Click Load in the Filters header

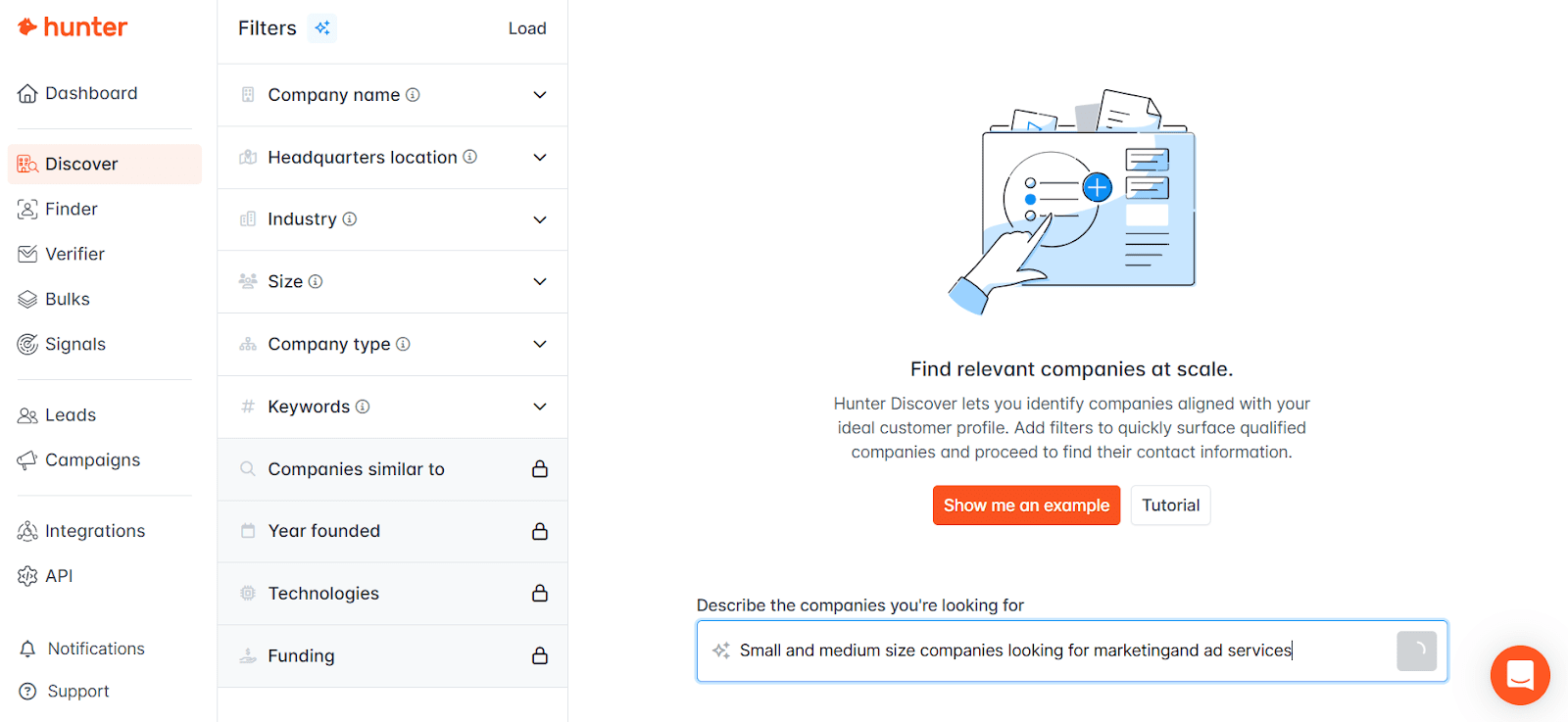click(526, 28)
